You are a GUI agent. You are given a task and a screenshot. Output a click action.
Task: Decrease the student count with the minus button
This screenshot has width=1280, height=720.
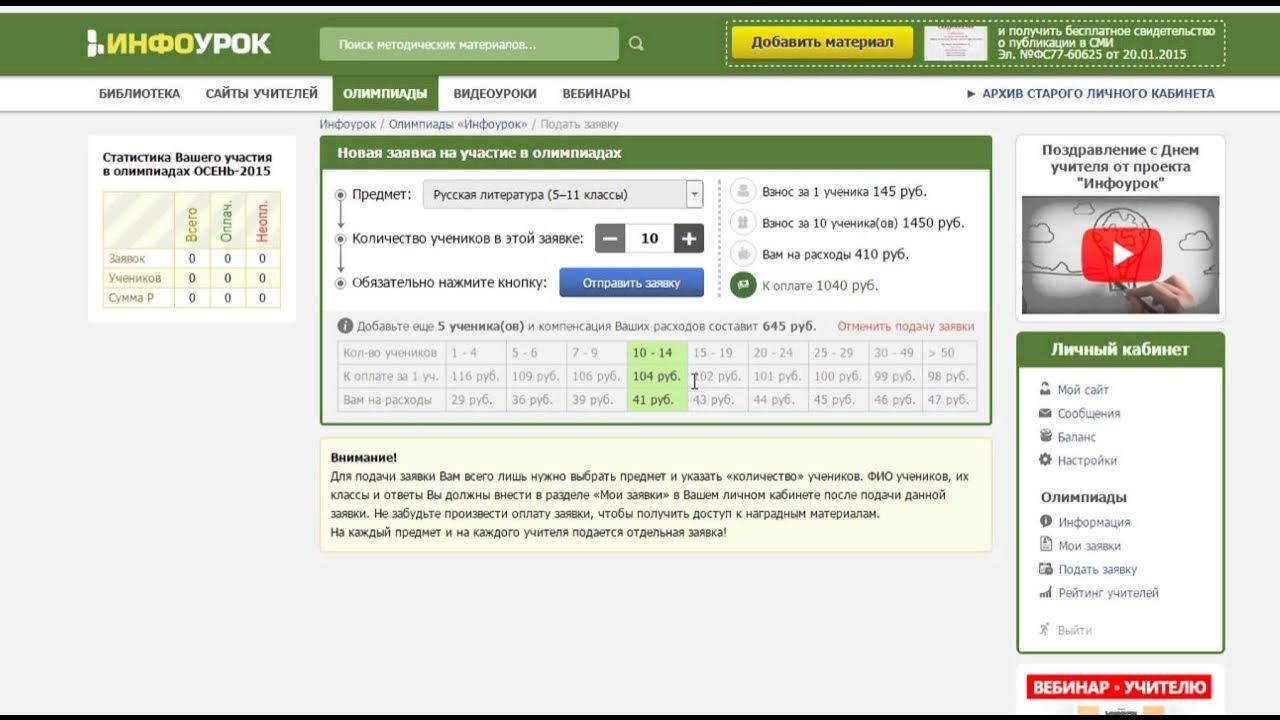pos(611,238)
